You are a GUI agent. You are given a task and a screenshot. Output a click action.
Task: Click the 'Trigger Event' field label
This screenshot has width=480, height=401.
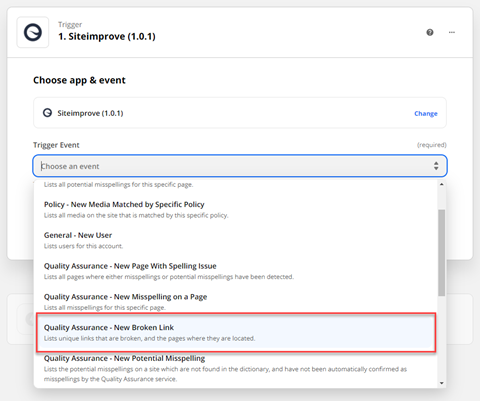[56, 145]
